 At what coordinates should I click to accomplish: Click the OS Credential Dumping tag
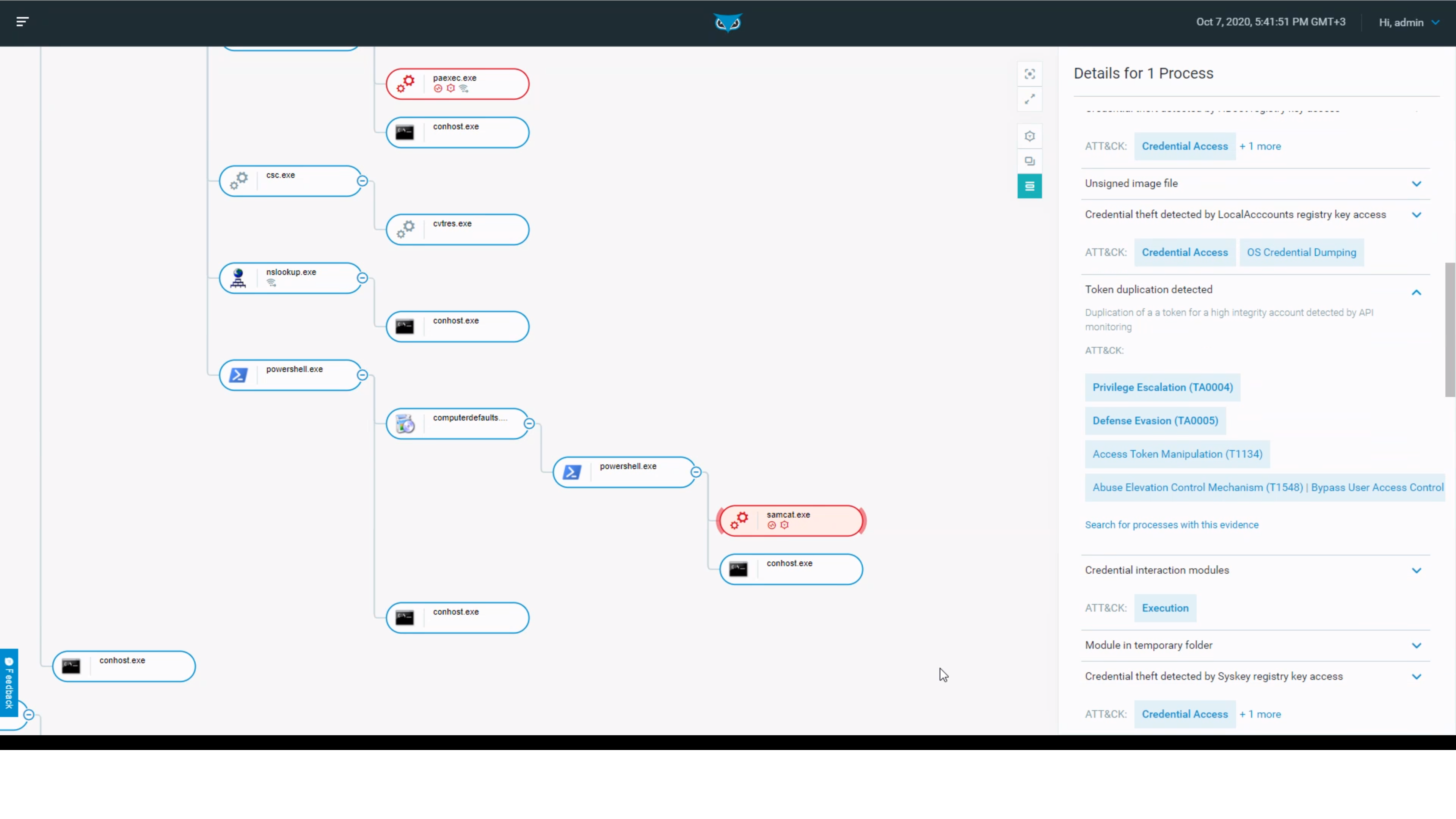1302,253
